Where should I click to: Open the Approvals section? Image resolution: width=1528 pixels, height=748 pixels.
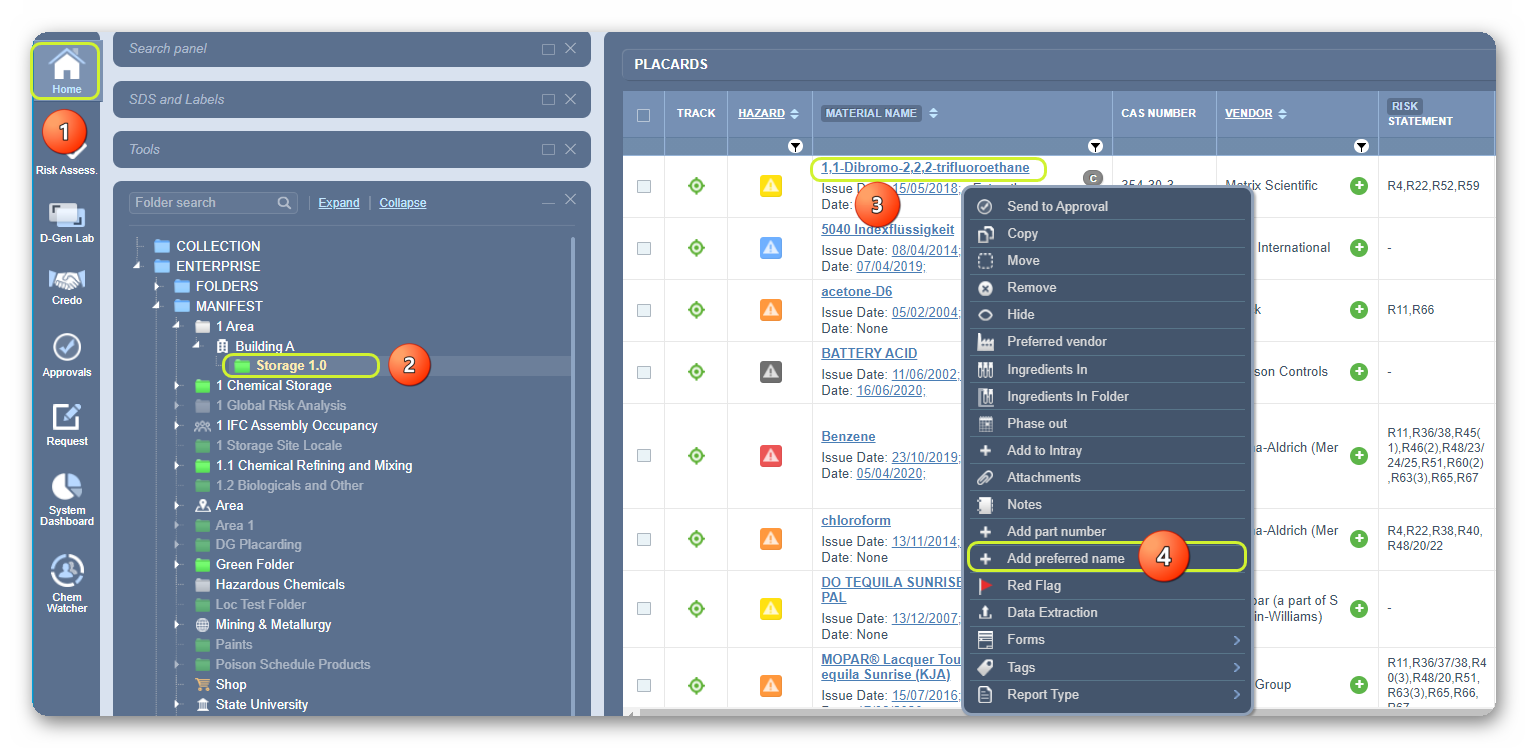tap(66, 355)
